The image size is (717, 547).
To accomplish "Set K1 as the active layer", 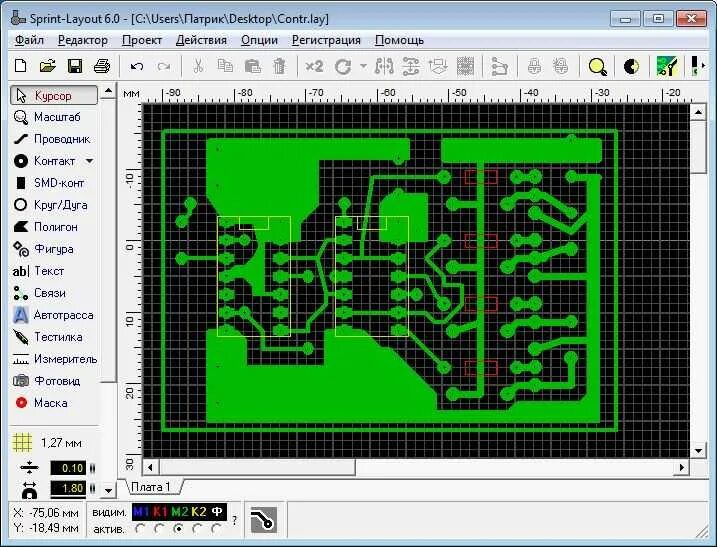I will [159, 529].
